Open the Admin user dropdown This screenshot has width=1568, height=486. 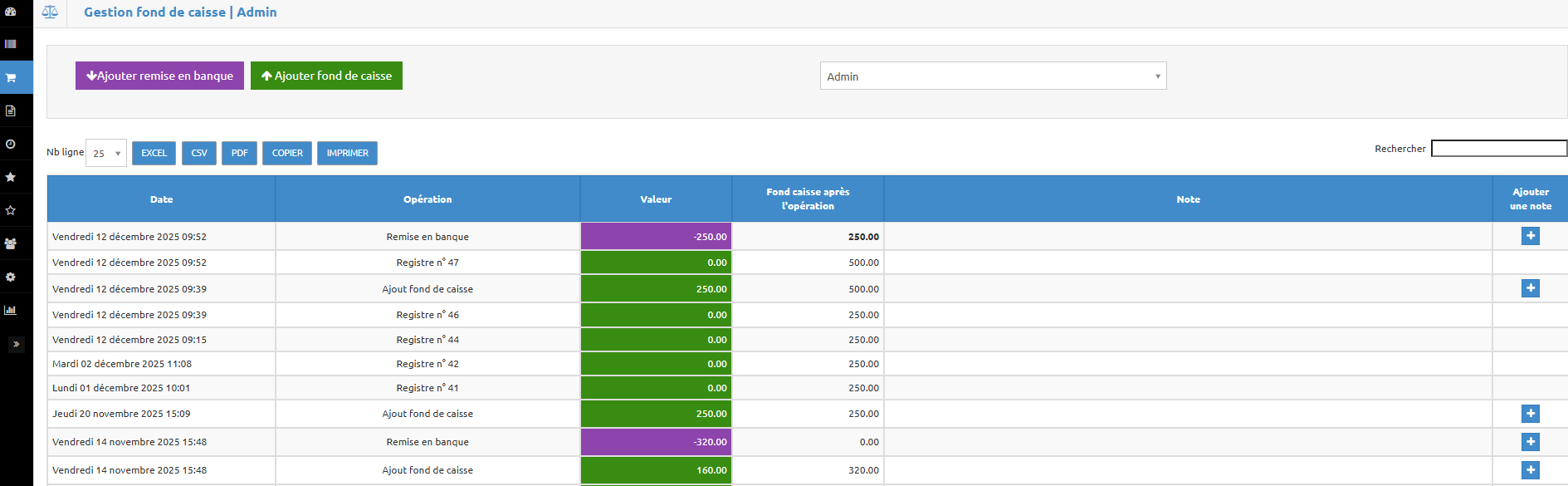[993, 76]
